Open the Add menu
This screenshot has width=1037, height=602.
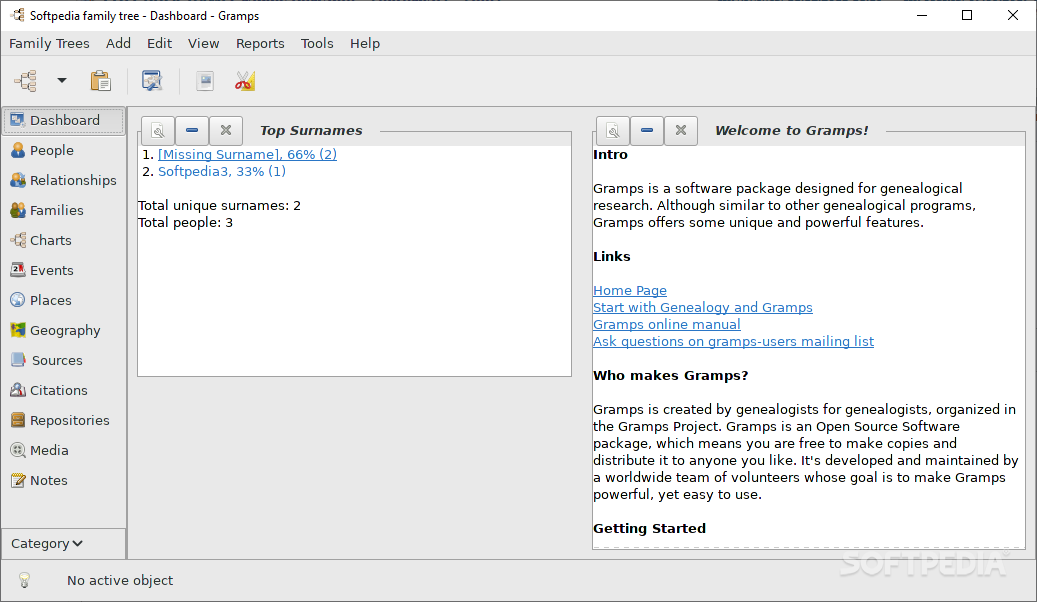point(118,44)
